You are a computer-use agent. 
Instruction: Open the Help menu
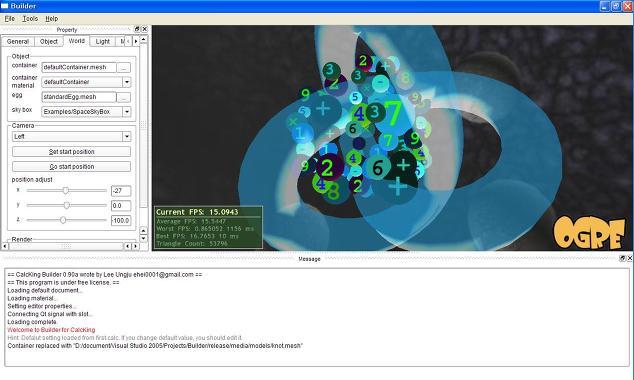coord(51,19)
